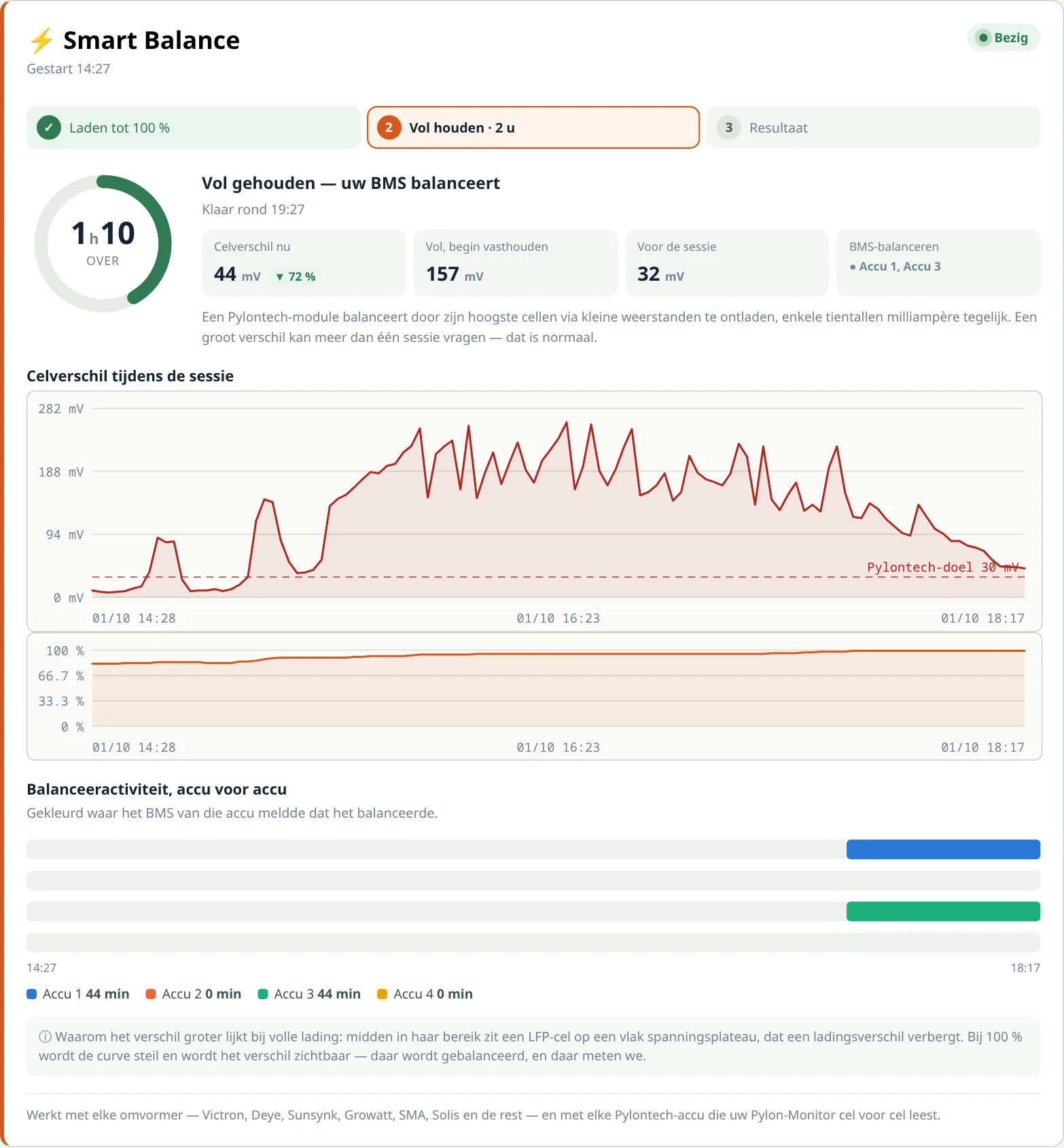The image size is (1064, 1148).
Task: Click the Vol, begin vasthouden 157 mV card
Action: click(x=516, y=263)
